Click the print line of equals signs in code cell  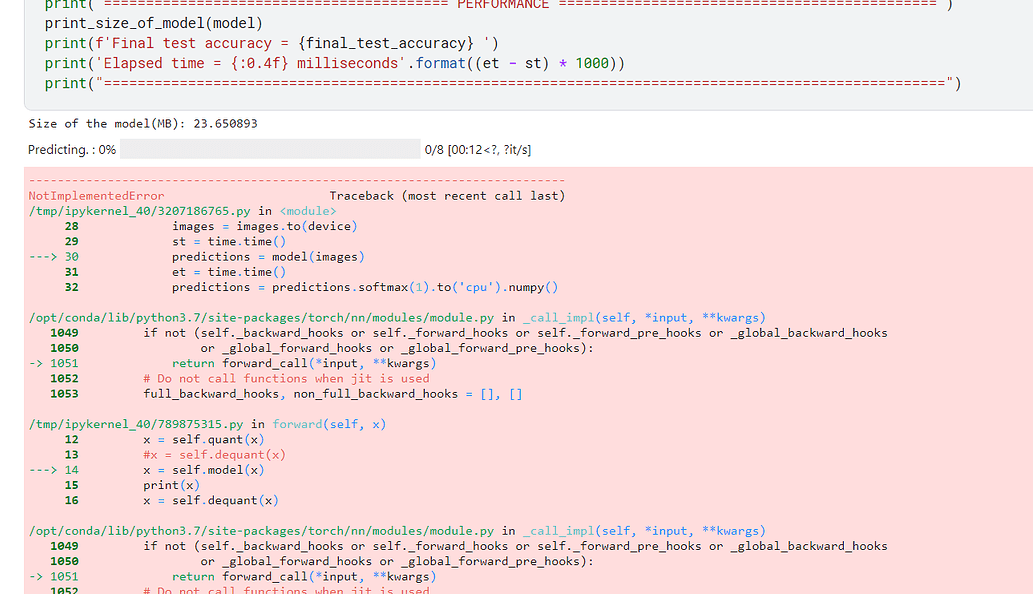[x=503, y=84]
